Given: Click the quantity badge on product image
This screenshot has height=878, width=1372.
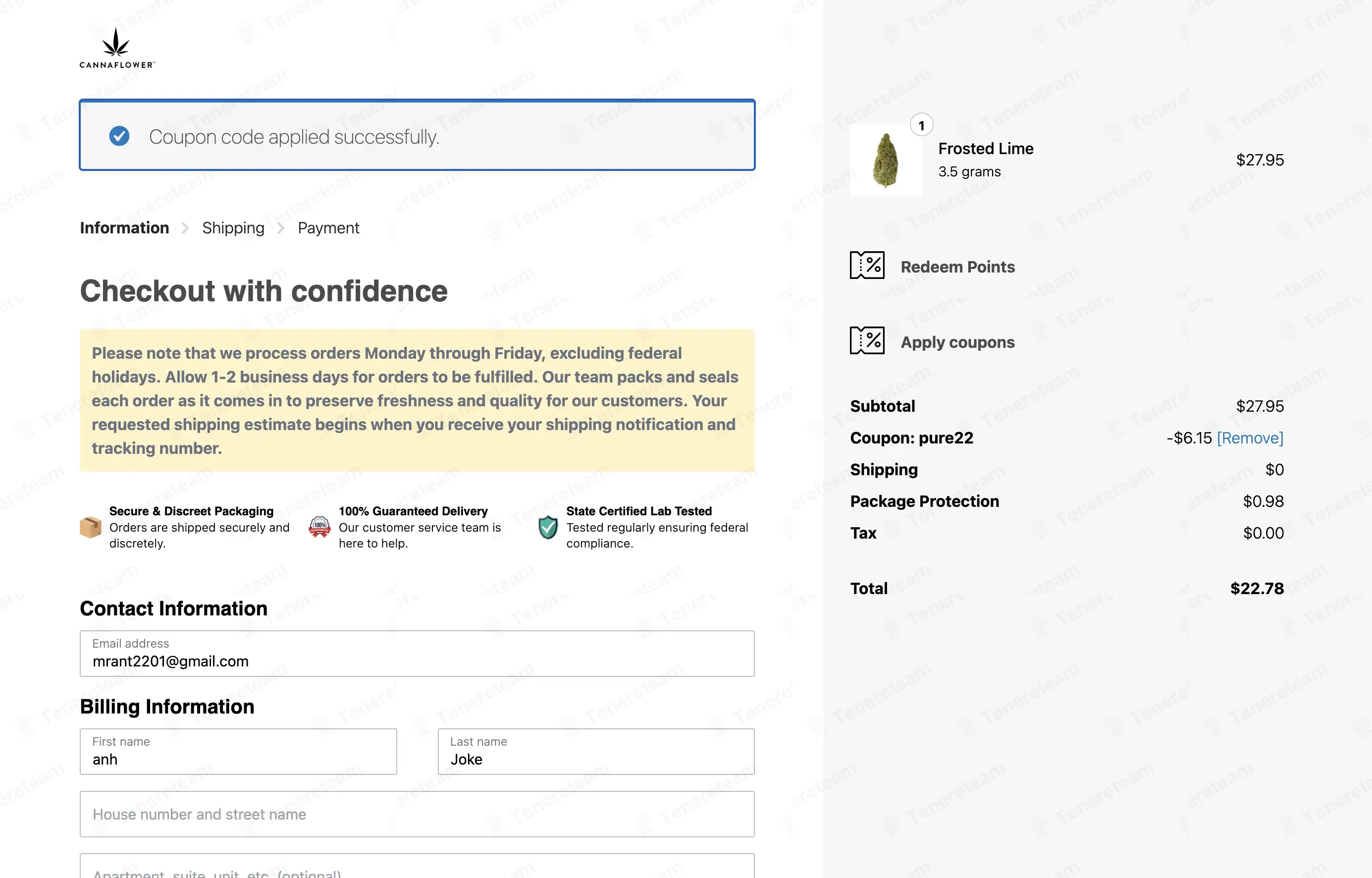Looking at the screenshot, I should 921,125.
